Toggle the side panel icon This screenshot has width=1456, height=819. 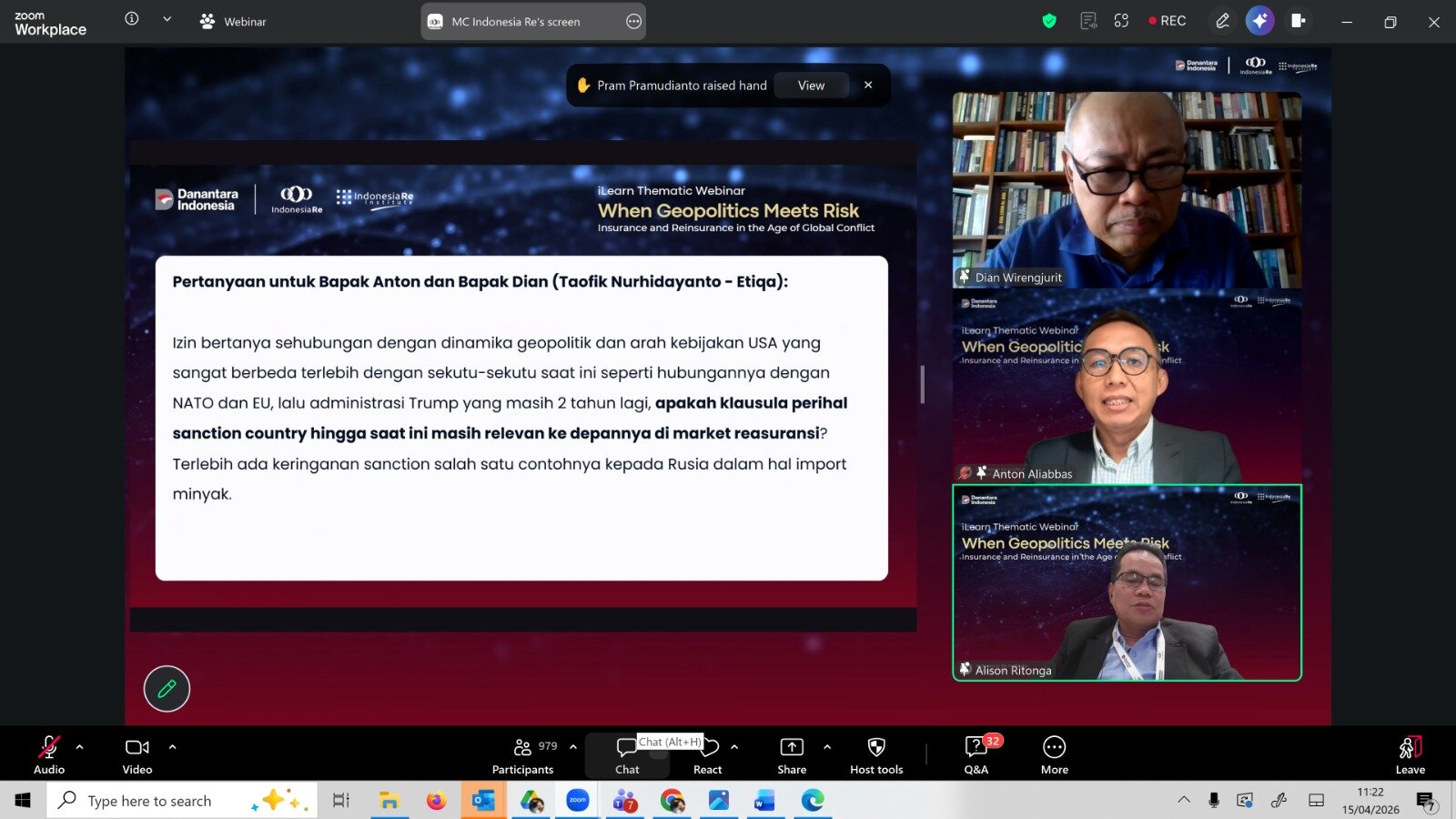pyautogui.click(x=1299, y=21)
